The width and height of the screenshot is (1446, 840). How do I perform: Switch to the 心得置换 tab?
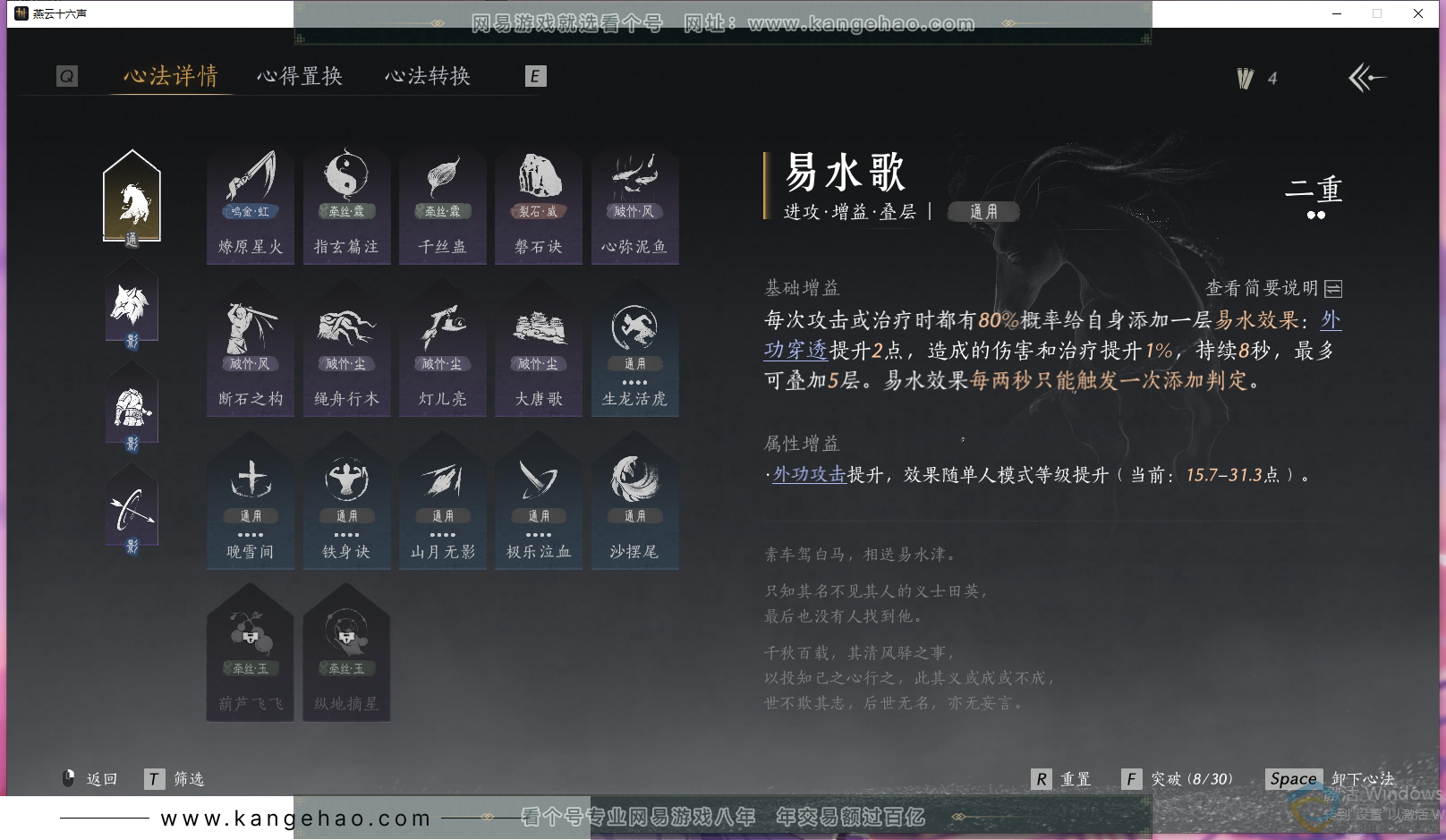click(300, 76)
